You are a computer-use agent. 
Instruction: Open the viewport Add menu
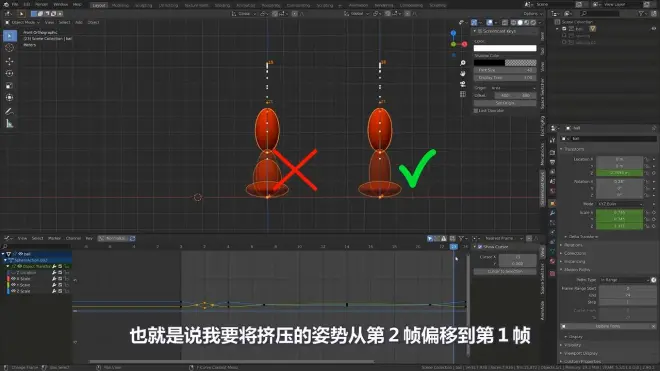[79, 22]
